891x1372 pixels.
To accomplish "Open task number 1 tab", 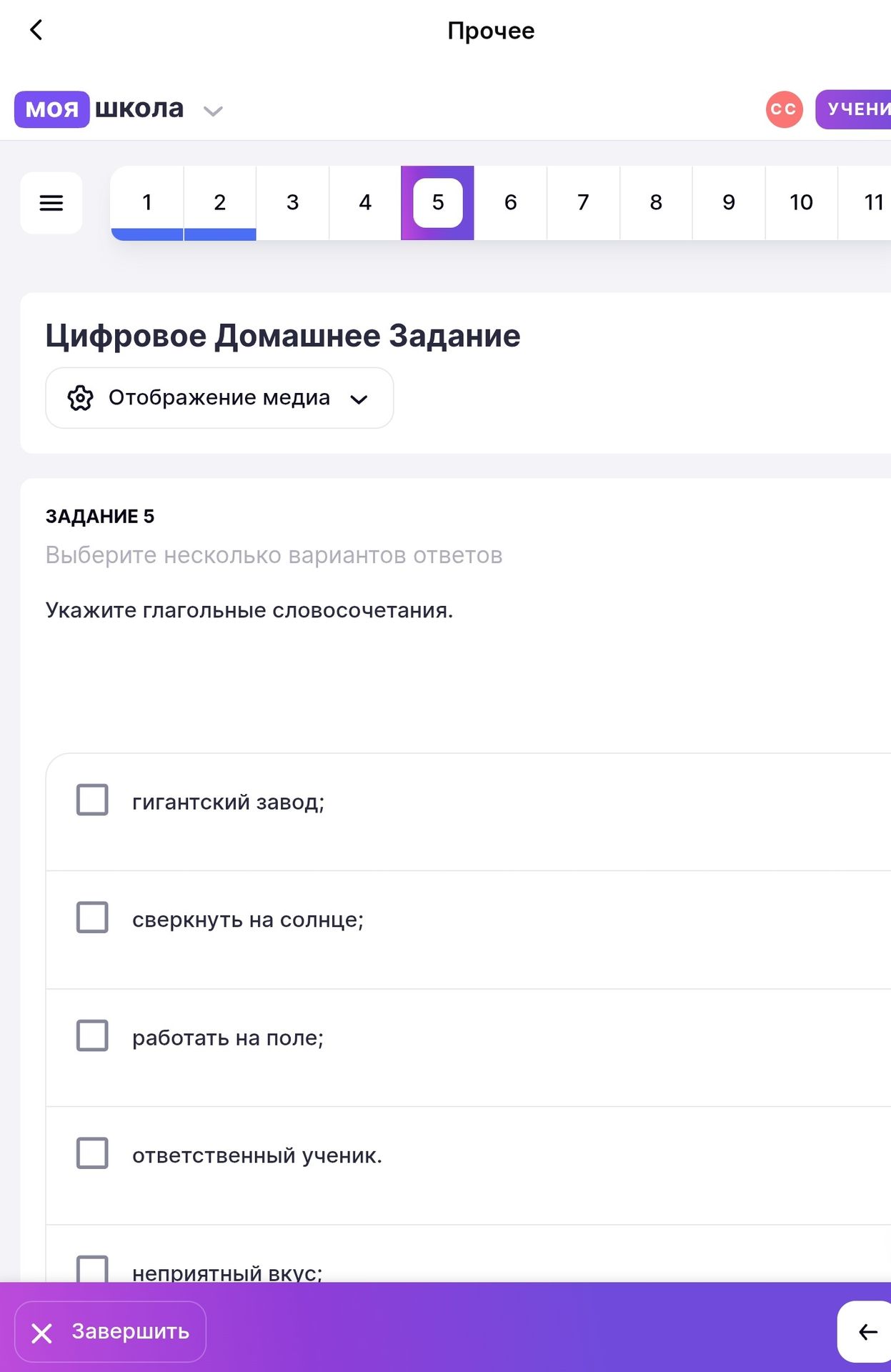I will pyautogui.click(x=147, y=203).
